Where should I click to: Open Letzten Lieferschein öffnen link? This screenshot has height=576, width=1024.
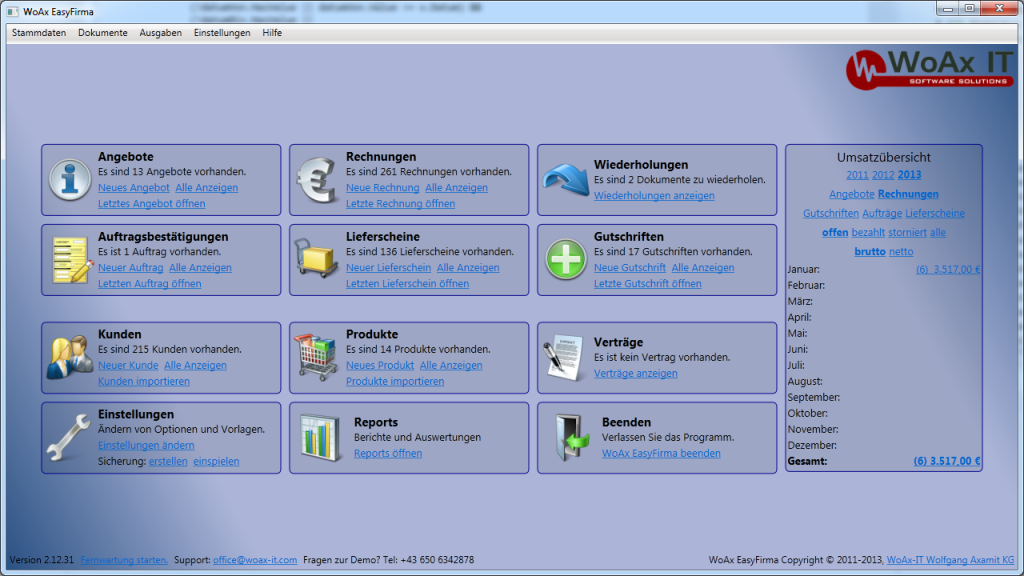[408, 283]
